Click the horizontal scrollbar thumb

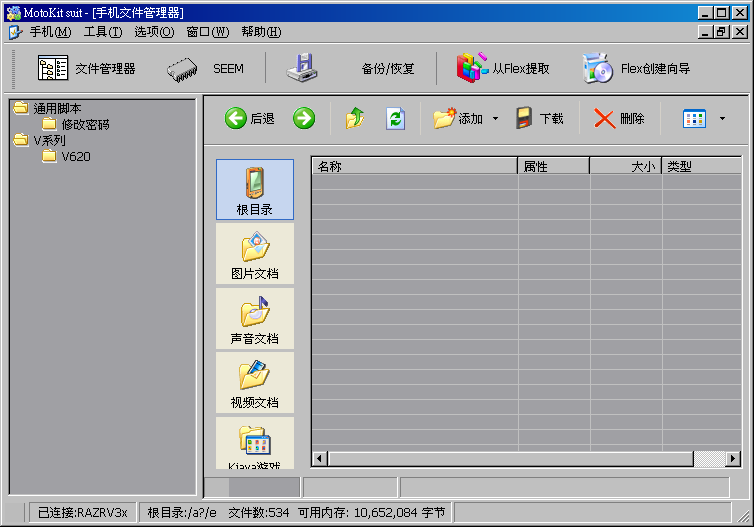click(x=511, y=459)
